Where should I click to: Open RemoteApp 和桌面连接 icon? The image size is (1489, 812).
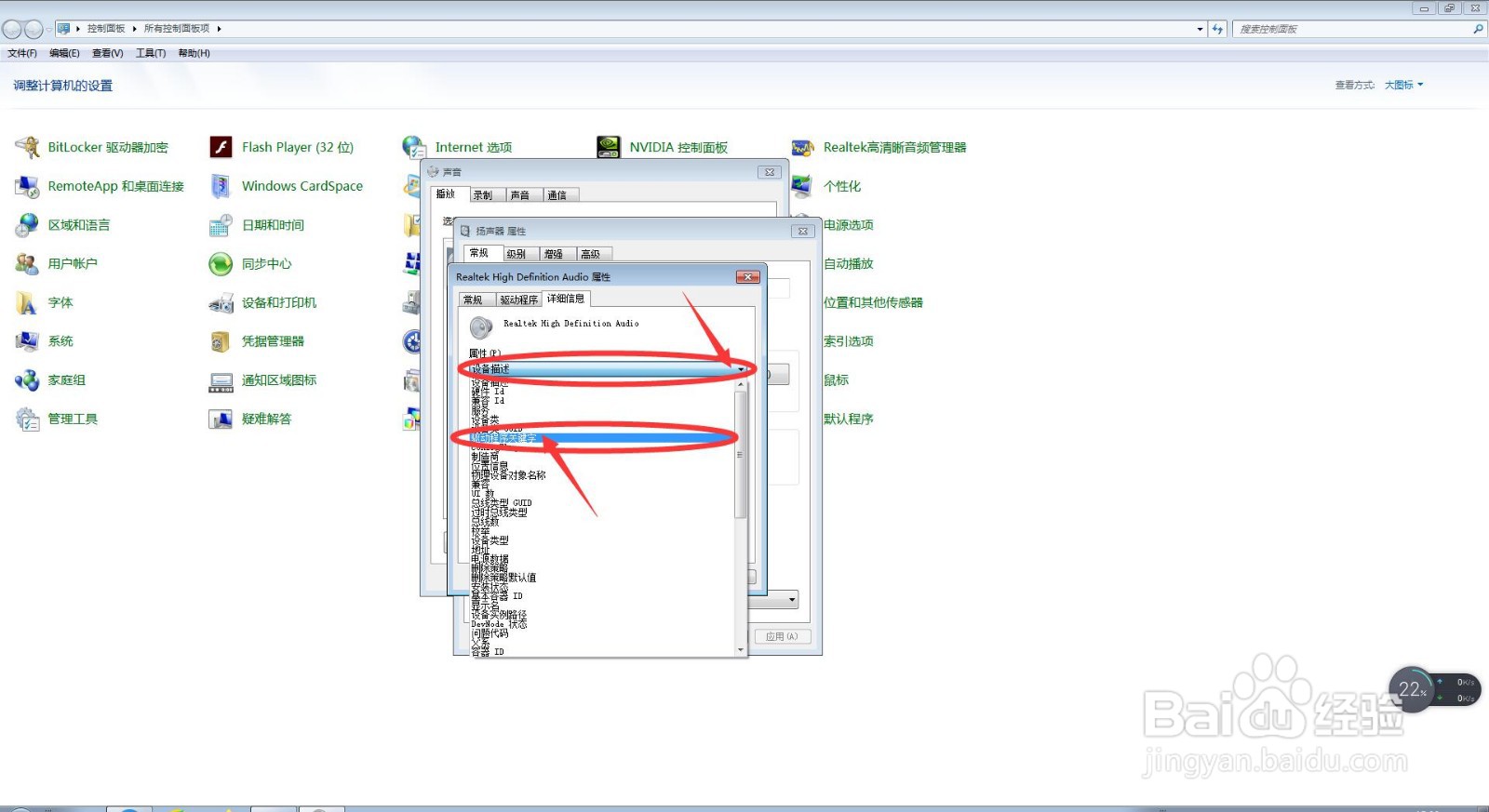[x=28, y=186]
